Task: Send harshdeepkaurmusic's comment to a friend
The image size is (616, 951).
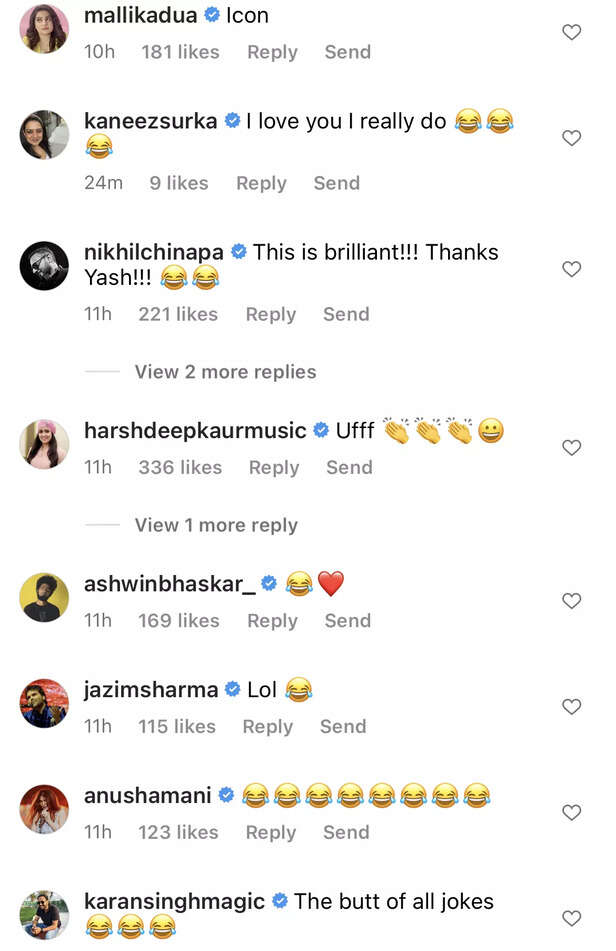Action: pyautogui.click(x=349, y=467)
